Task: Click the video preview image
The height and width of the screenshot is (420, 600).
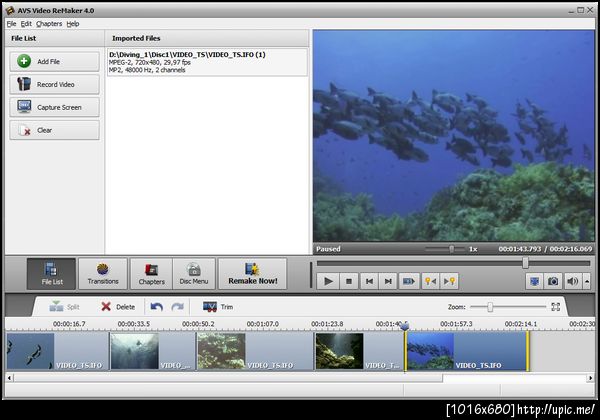Action: [x=453, y=136]
